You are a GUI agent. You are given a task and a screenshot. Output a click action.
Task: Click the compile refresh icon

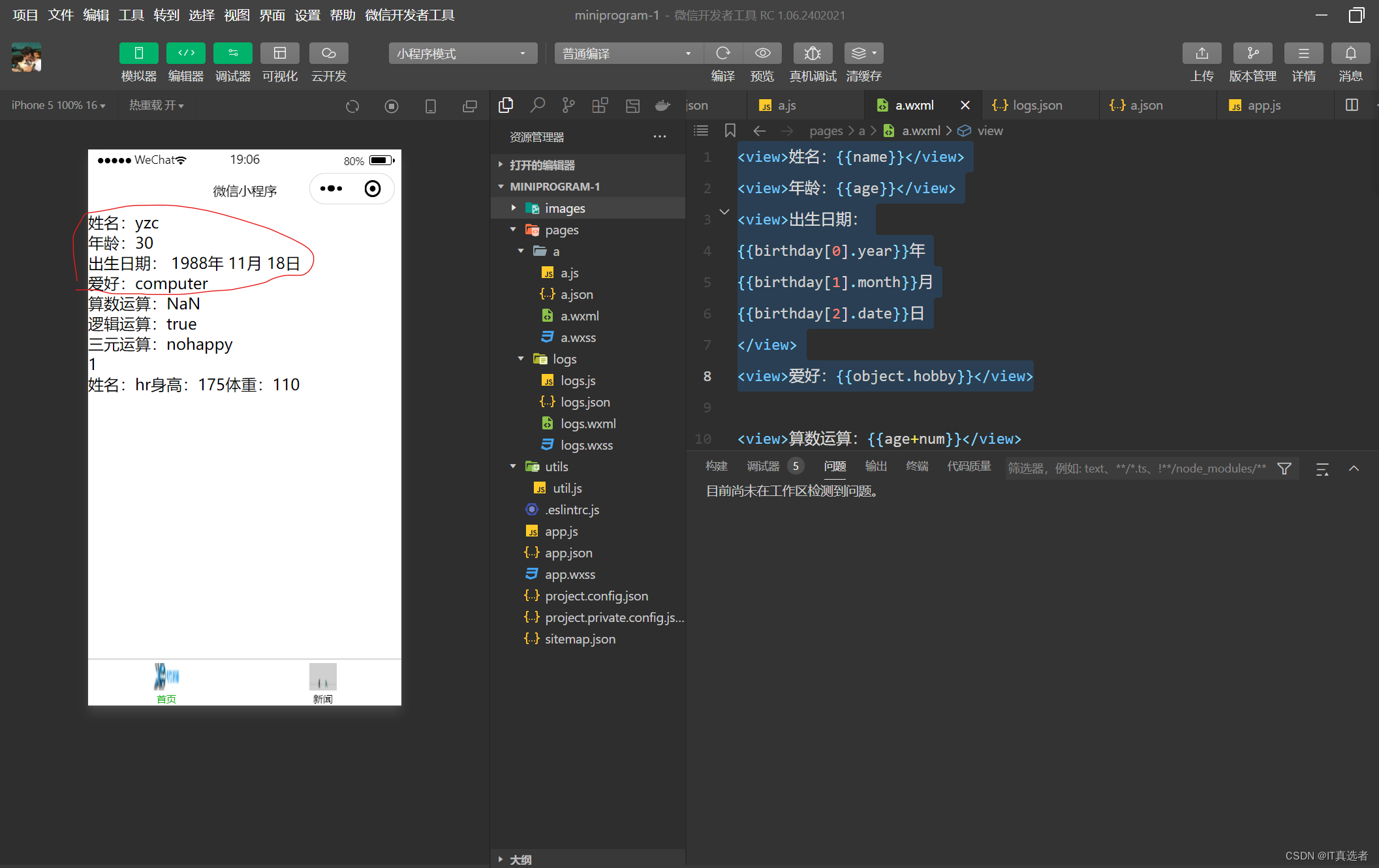pos(723,54)
